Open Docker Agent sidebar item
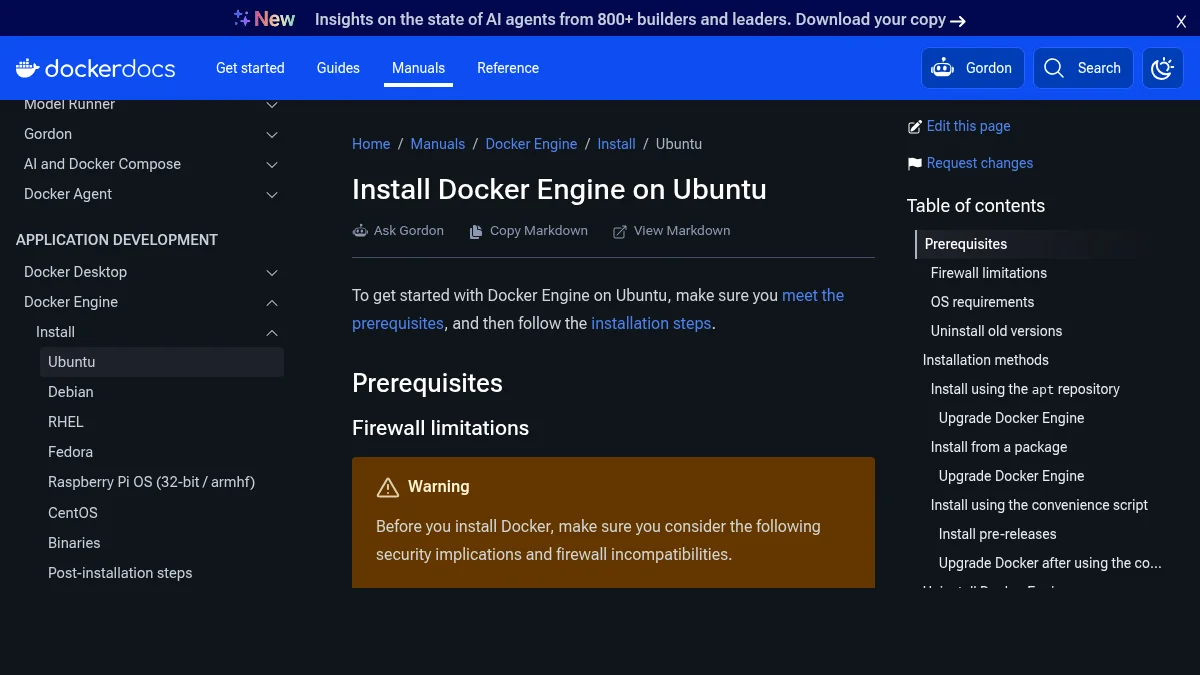Screen dimensions: 1200x675 pos(68,194)
